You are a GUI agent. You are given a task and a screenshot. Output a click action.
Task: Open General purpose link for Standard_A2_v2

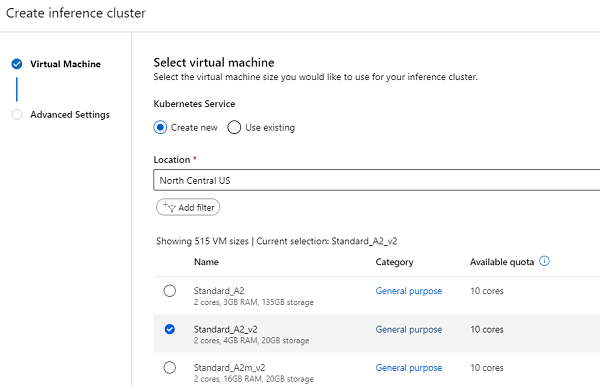[x=409, y=330]
